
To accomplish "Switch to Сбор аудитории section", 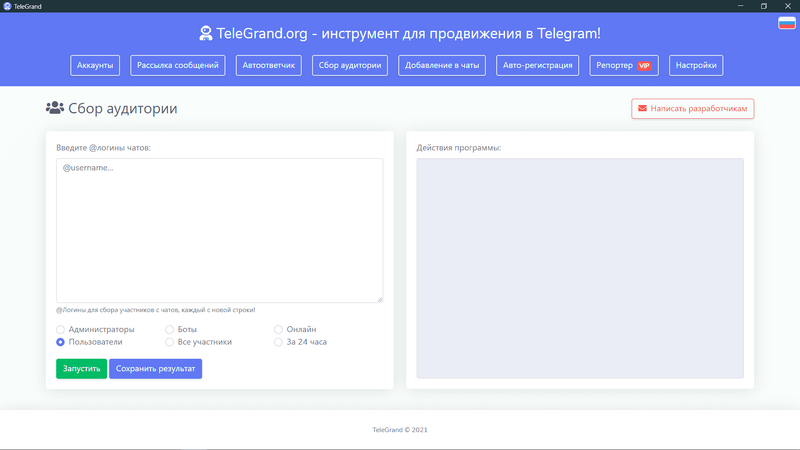I will [350, 65].
